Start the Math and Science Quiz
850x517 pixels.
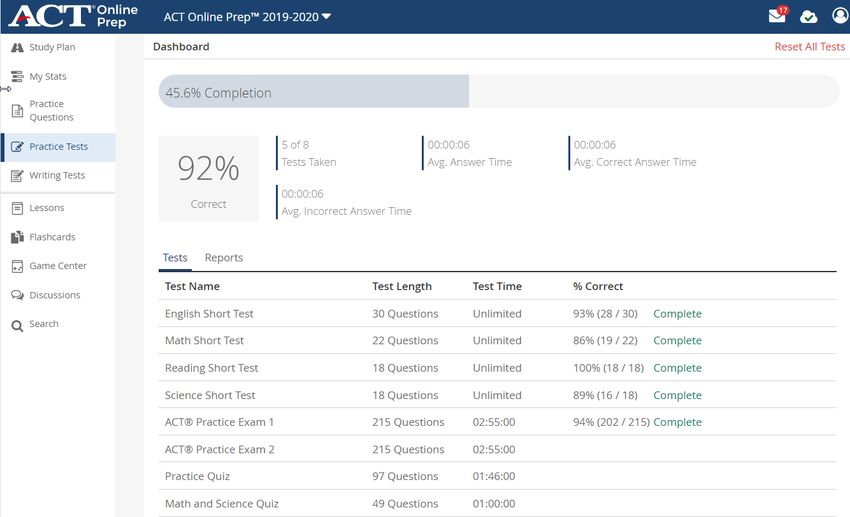[x=497, y=503]
